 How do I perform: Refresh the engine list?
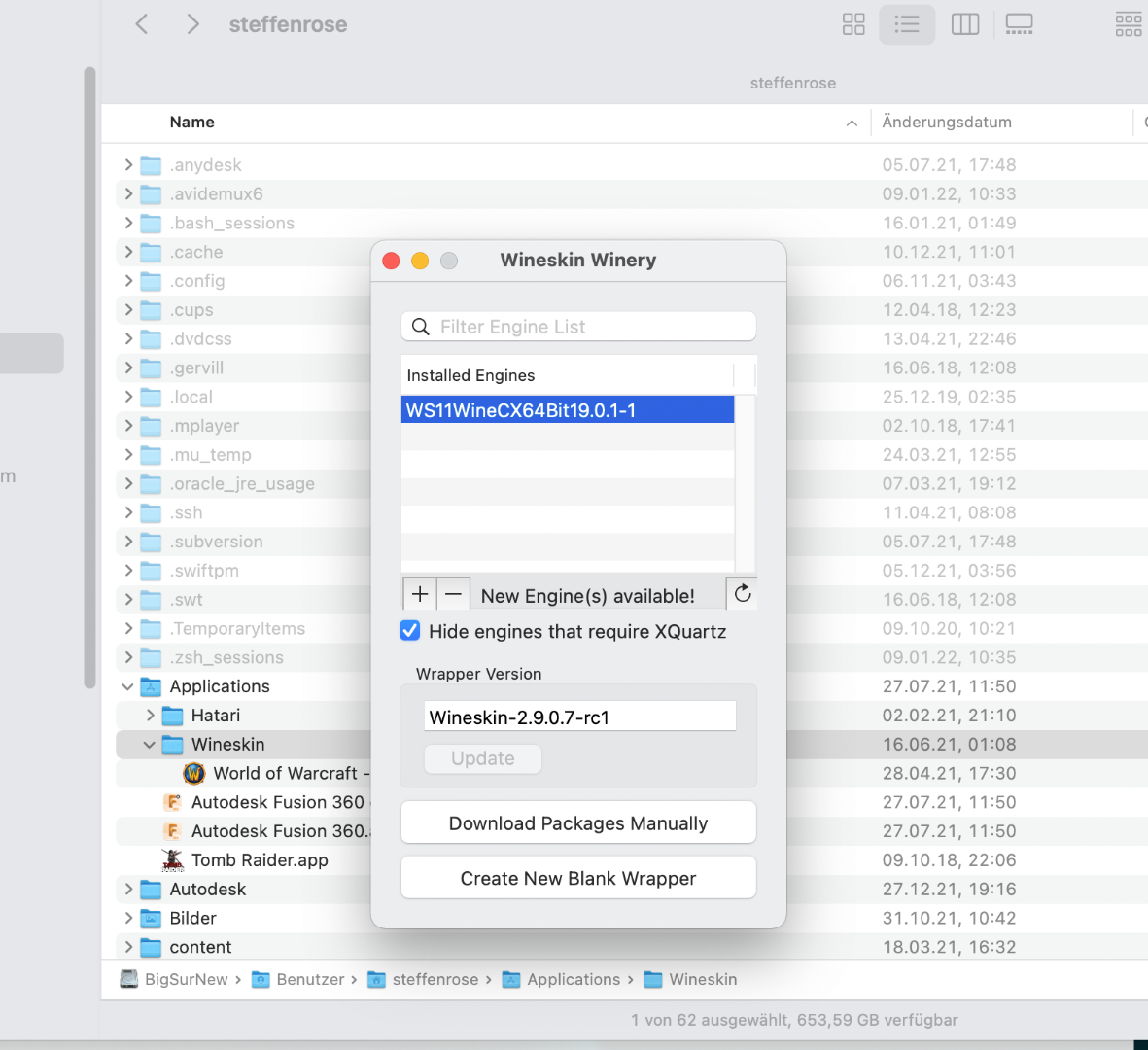click(743, 593)
